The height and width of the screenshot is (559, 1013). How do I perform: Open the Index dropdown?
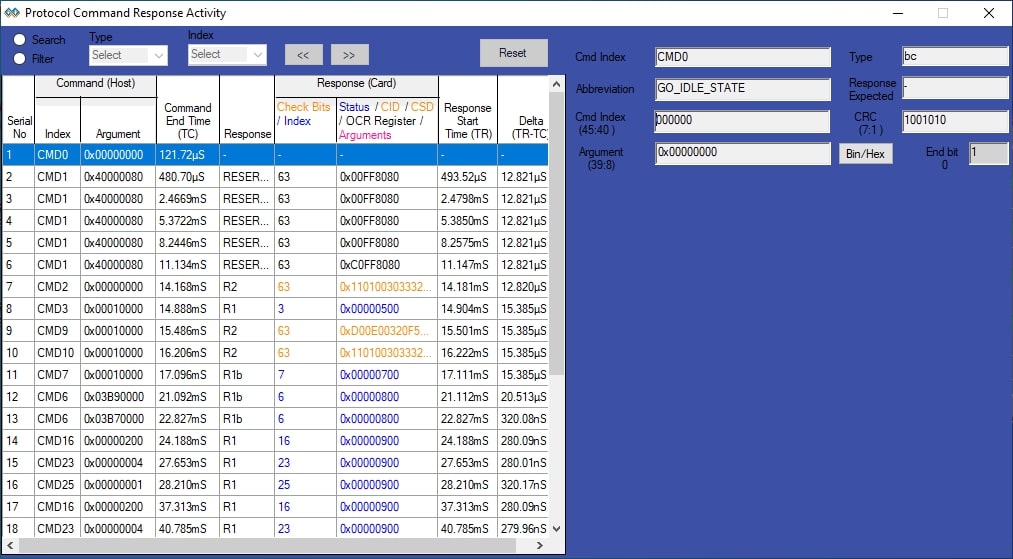[226, 54]
